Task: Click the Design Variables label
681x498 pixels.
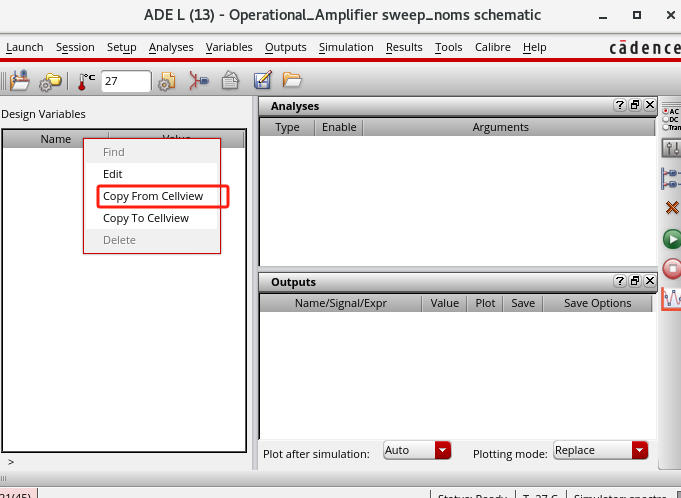Action: [x=43, y=114]
